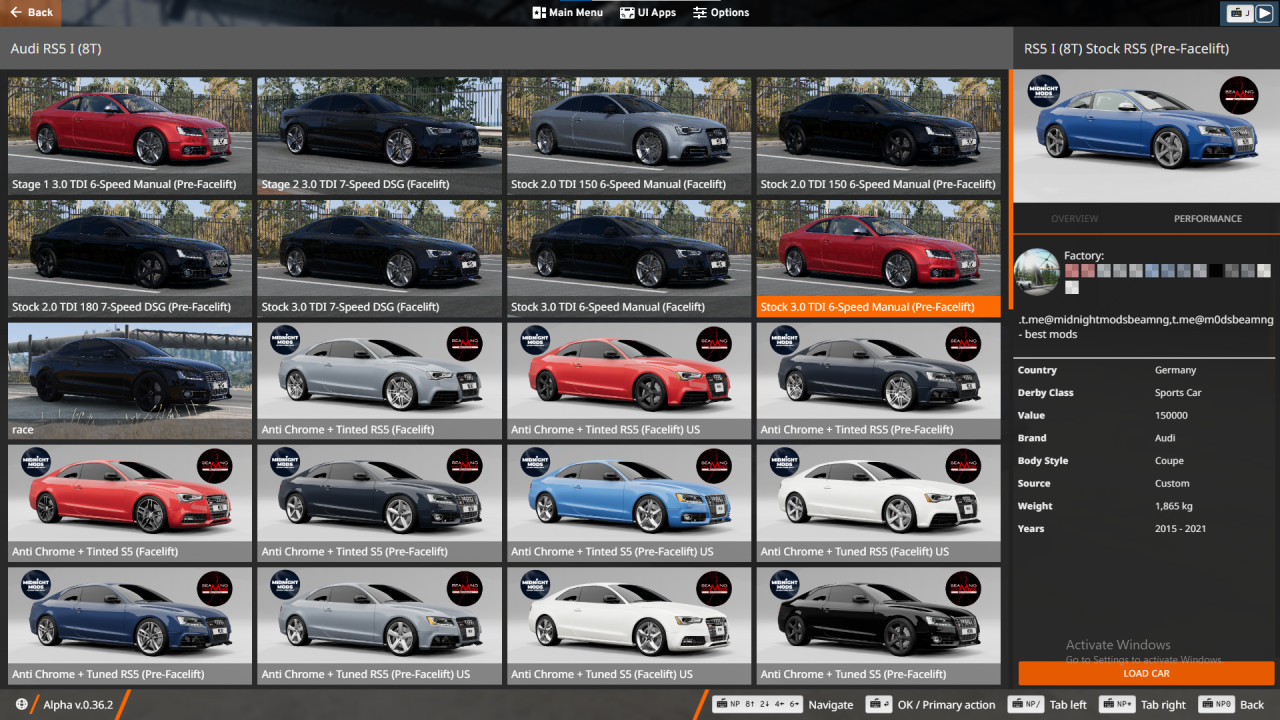Select Stage 2 3.0 TDI 7-Speed DSG (Facelift)
The image size is (1280, 720).
pos(379,136)
